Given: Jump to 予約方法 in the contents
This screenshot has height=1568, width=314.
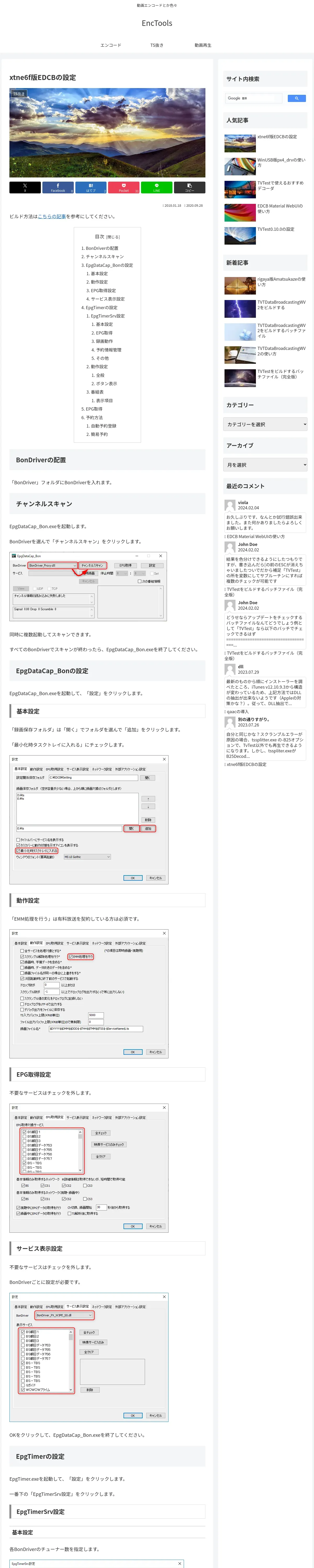Looking at the screenshot, I should pyautogui.click(x=94, y=418).
